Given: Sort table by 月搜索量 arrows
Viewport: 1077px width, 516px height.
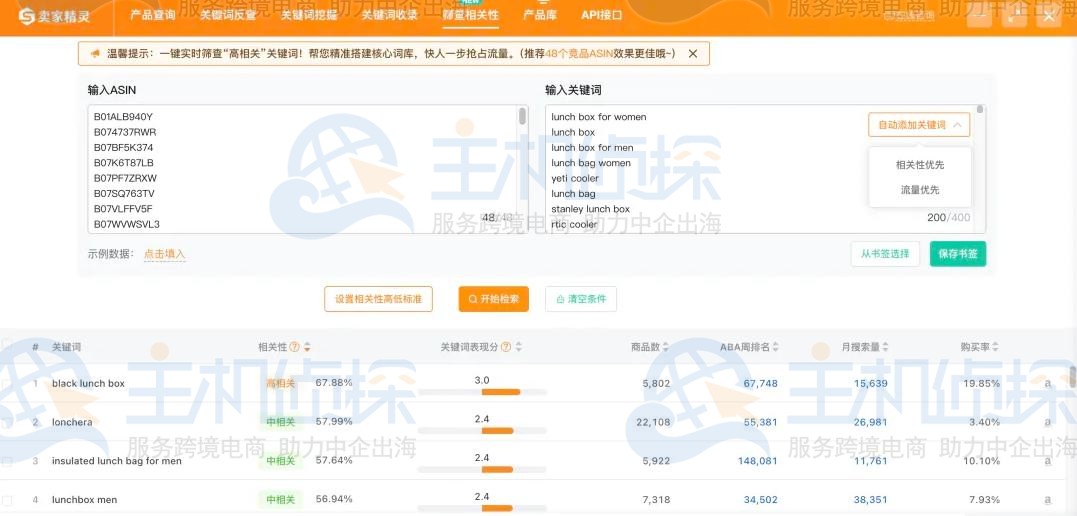Looking at the screenshot, I should [x=885, y=347].
